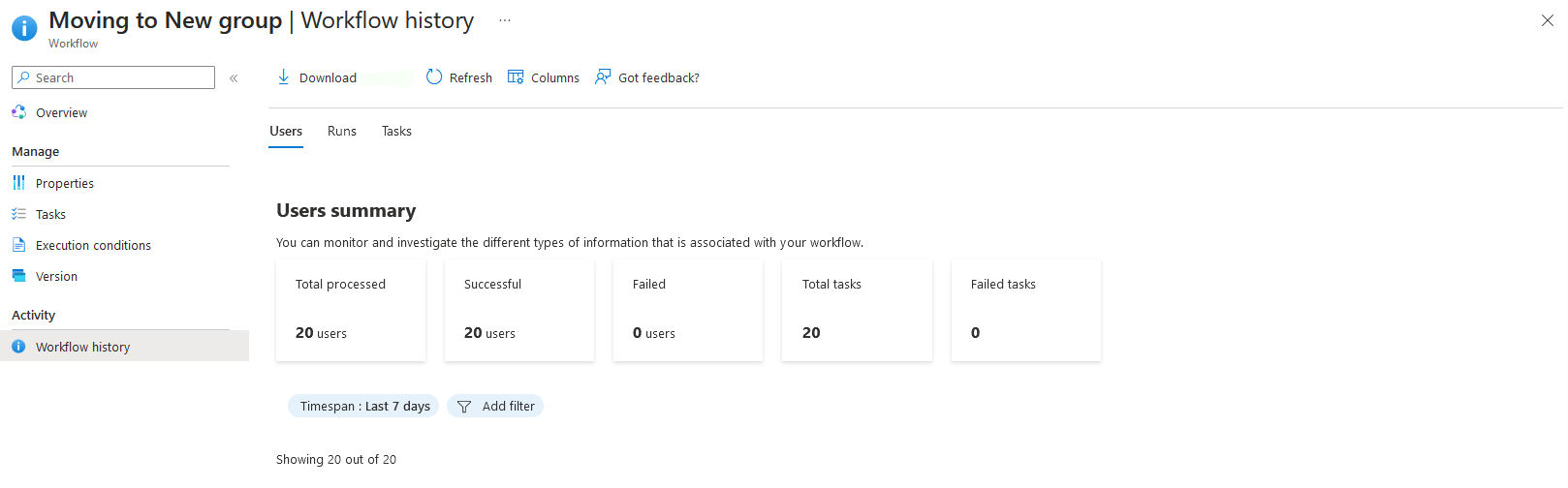
Task: Change the Timespan Last 7 days filter
Action: pos(363,407)
